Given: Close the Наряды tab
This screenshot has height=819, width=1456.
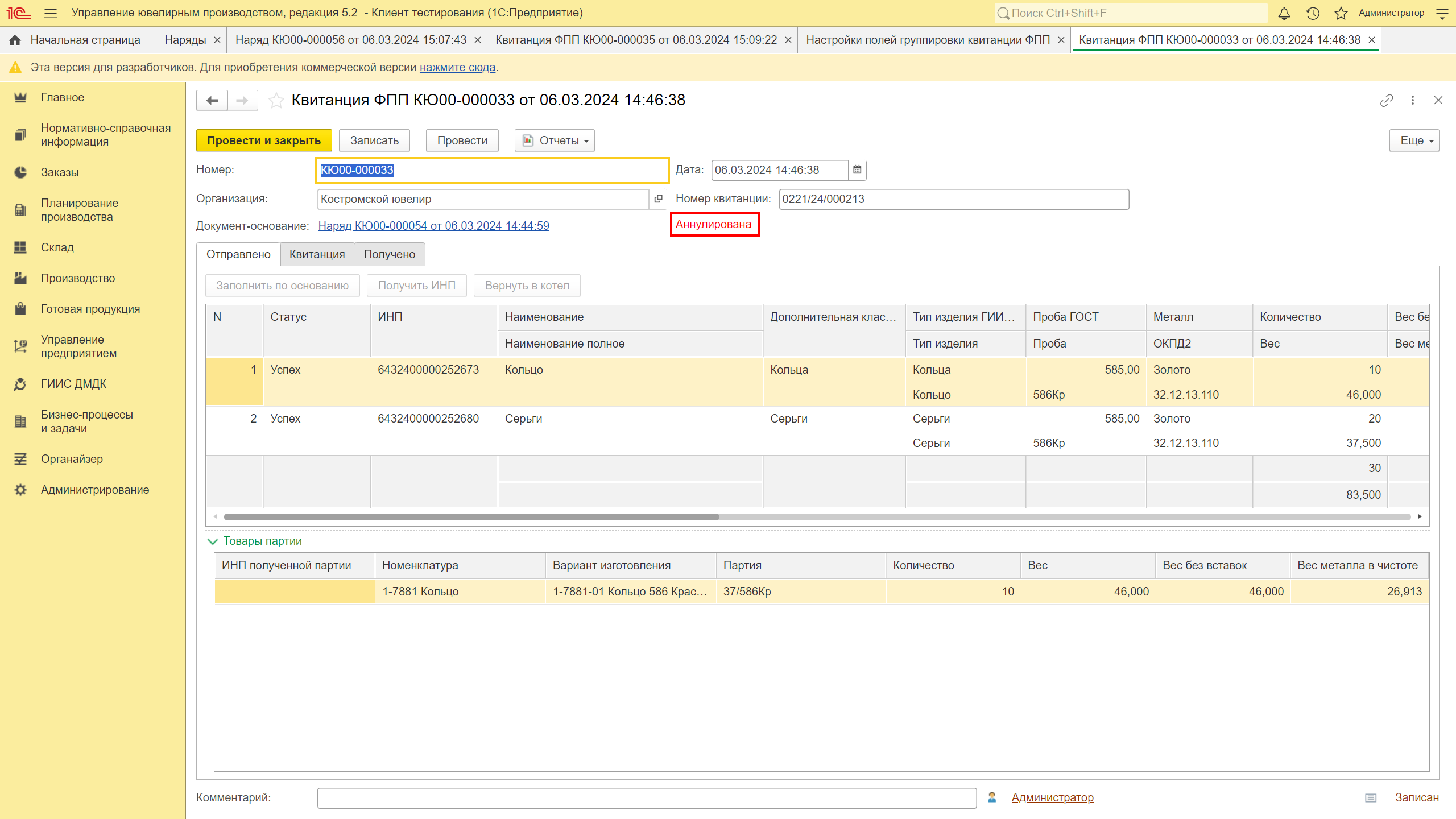Looking at the screenshot, I should pyautogui.click(x=217, y=40).
